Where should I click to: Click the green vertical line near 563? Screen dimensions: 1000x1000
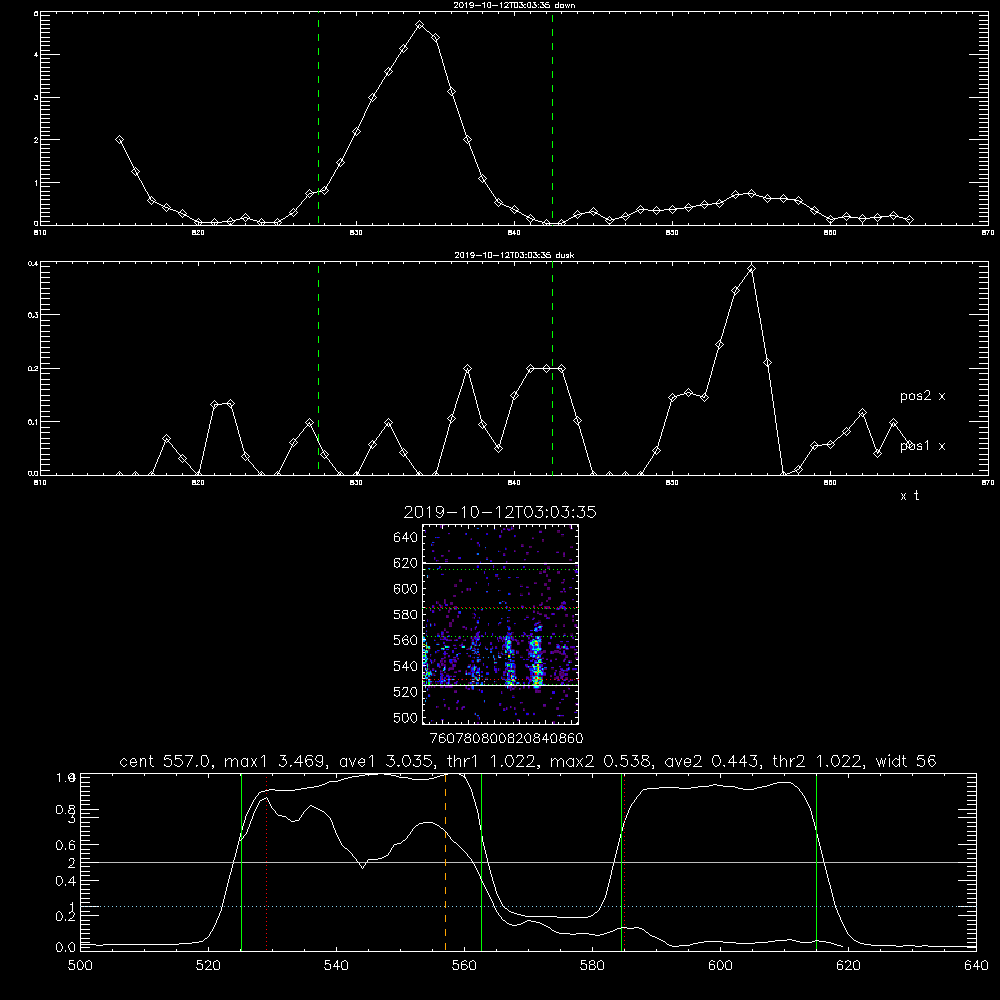482,862
